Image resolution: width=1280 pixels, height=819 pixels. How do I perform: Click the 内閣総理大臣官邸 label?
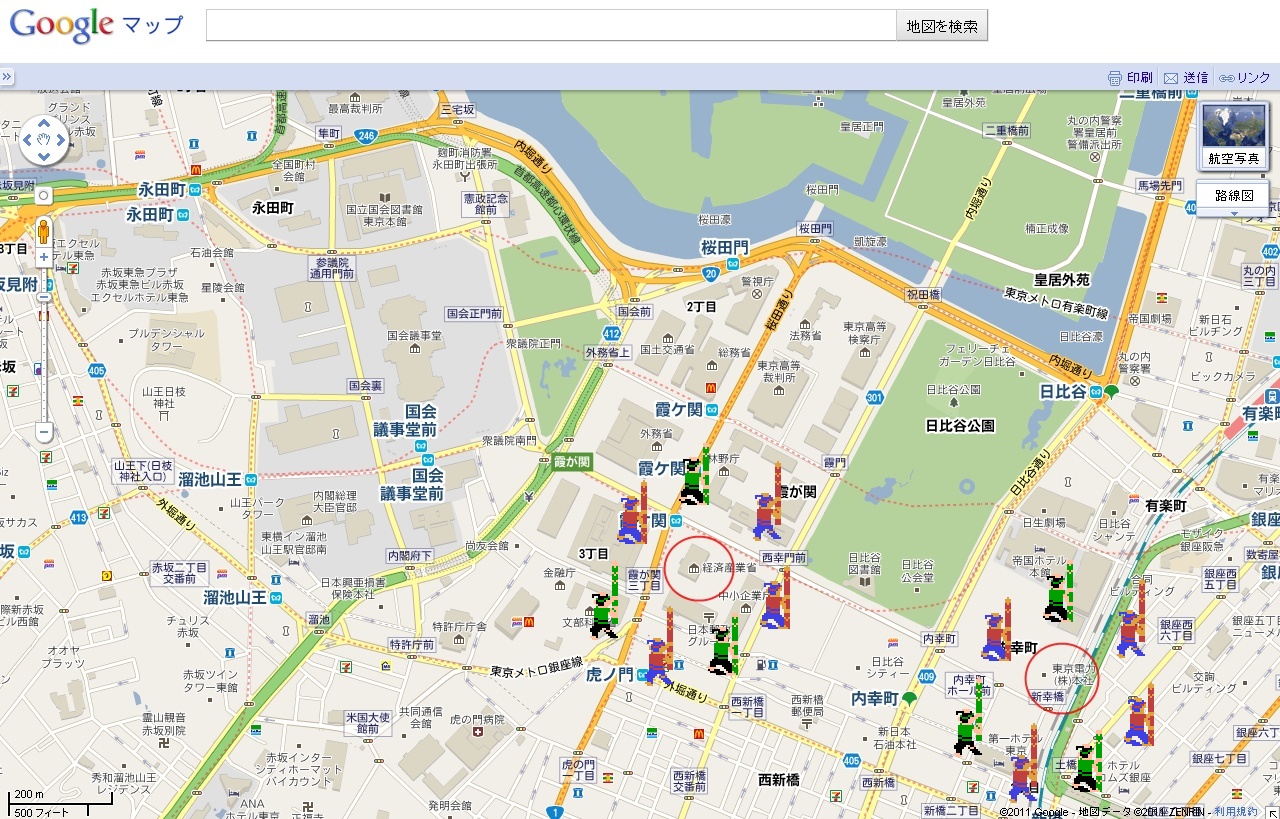(336, 501)
